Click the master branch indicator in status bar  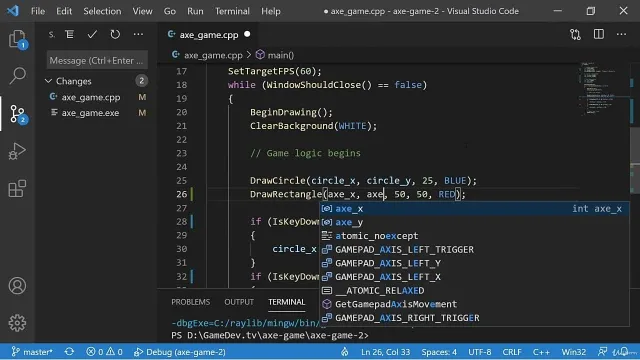point(32,352)
